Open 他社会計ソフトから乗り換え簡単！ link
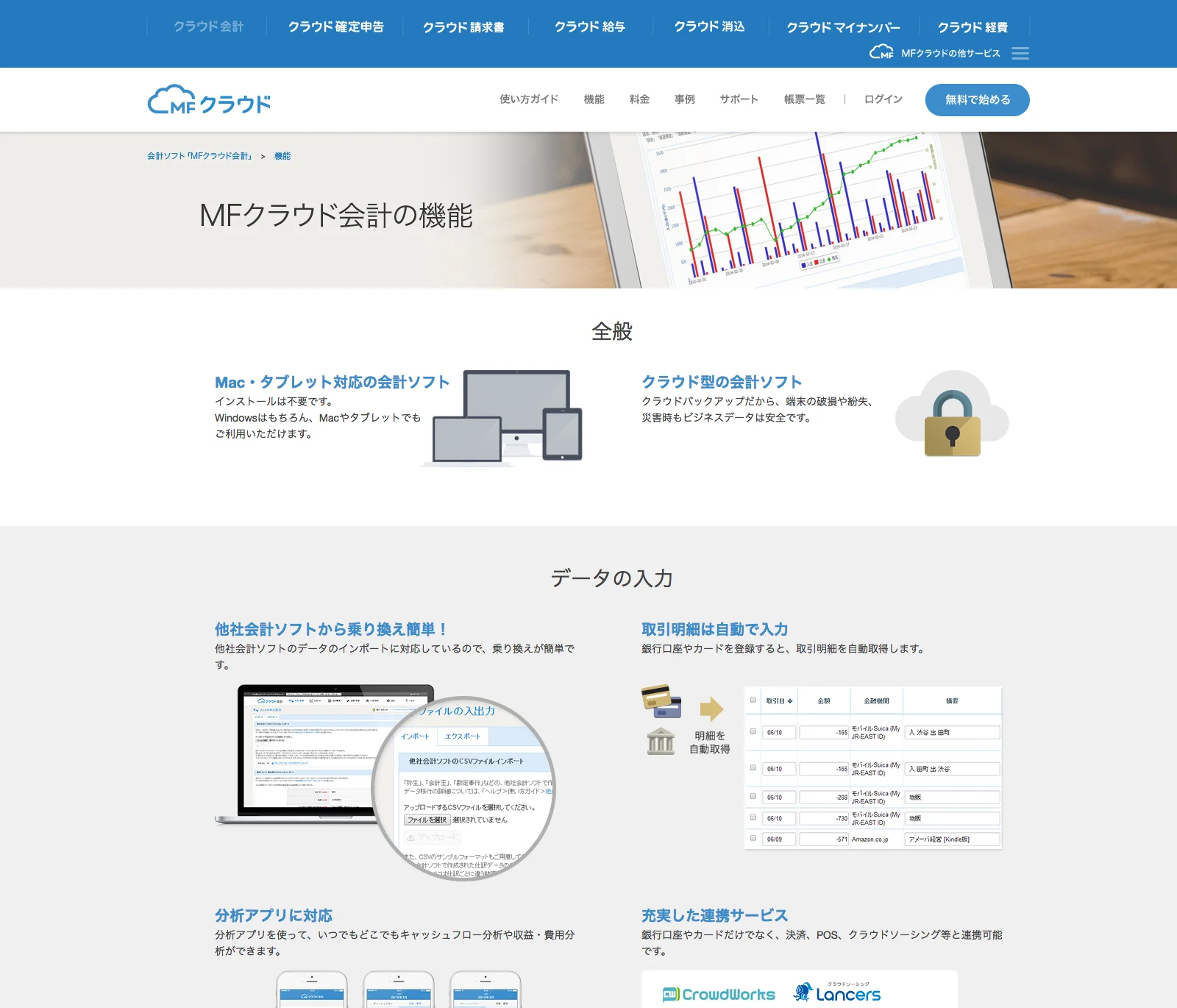The image size is (1177, 1008). 331,629
